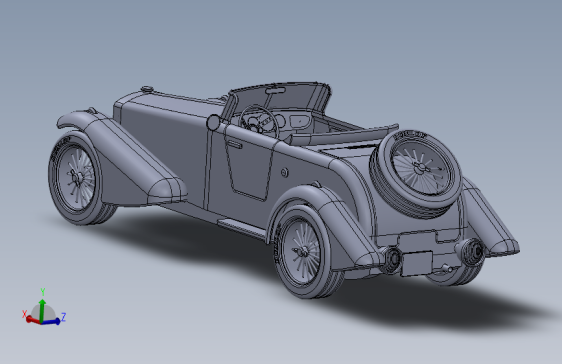Select the left round taillight
Screen dimensions: 562x364
pyautogui.click(x=392, y=259)
